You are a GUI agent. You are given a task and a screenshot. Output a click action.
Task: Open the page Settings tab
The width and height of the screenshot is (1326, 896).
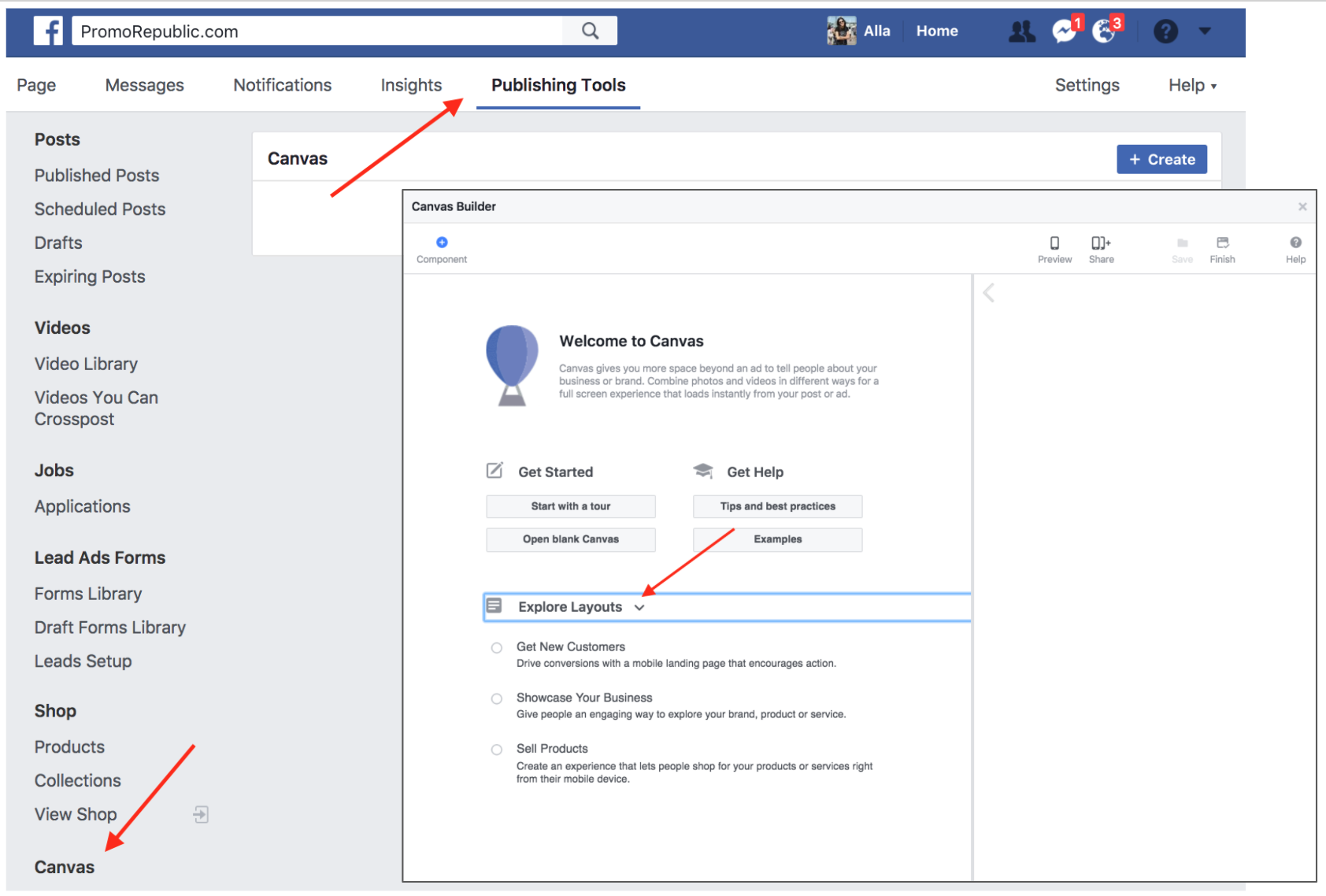pyautogui.click(x=1087, y=85)
